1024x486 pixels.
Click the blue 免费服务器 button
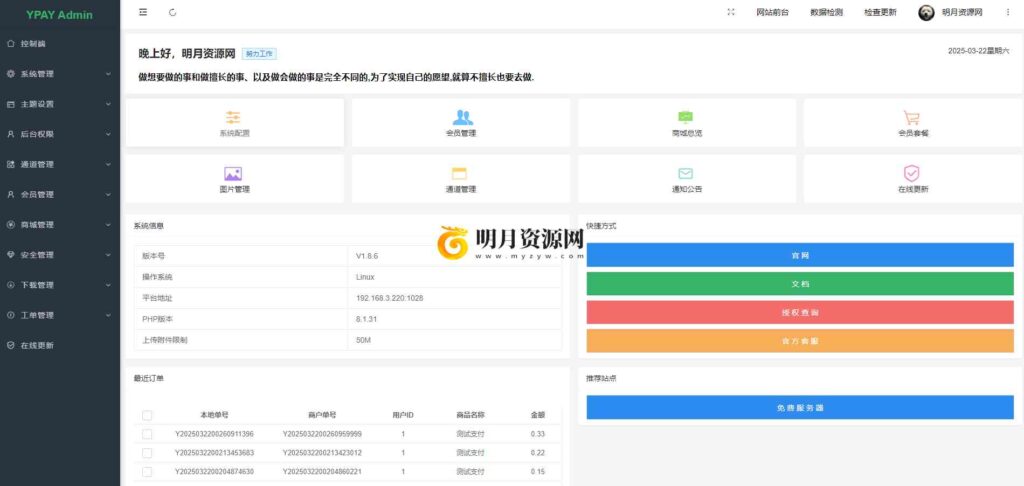click(800, 408)
